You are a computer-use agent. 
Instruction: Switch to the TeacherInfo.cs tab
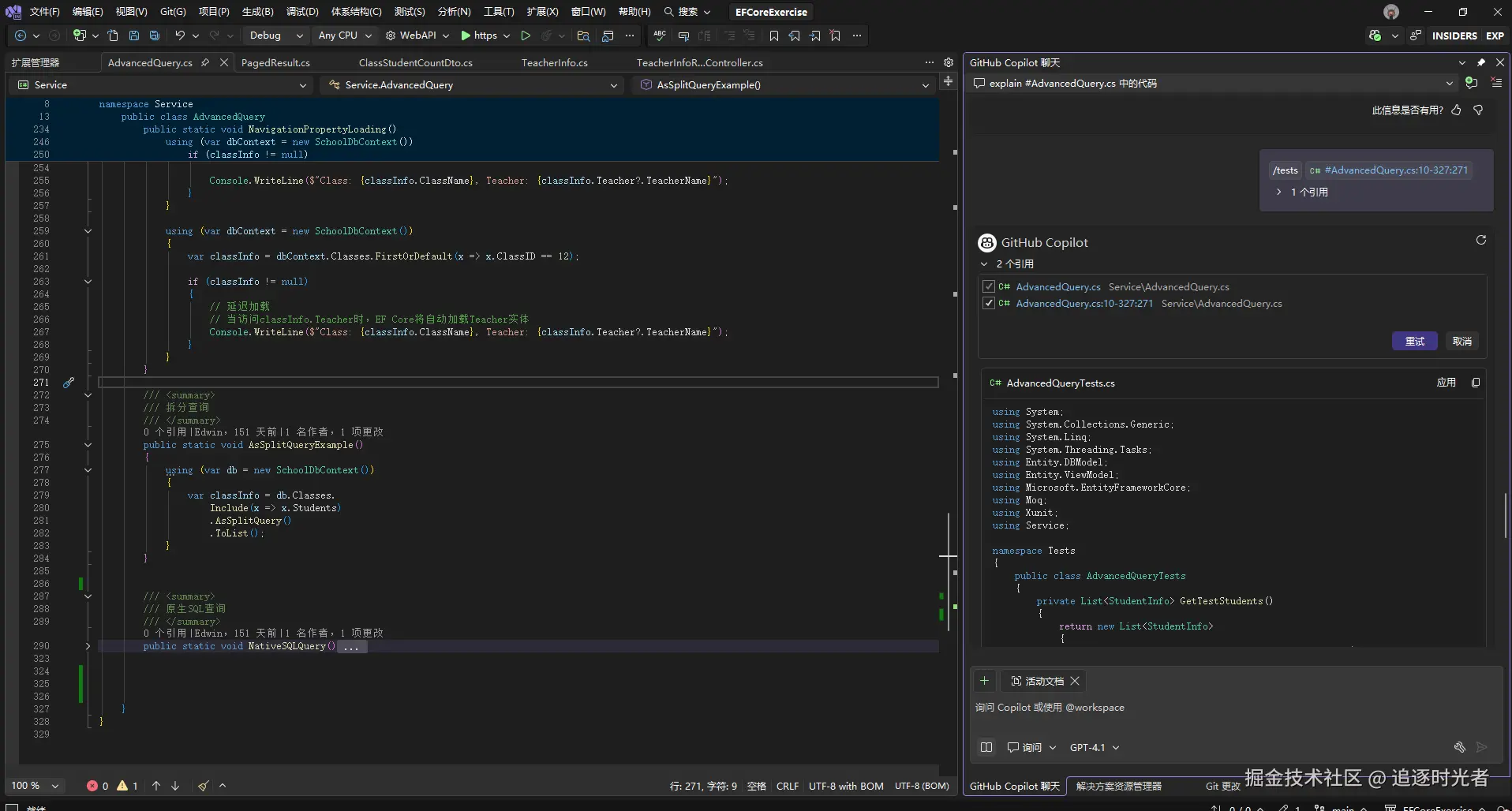click(x=554, y=62)
